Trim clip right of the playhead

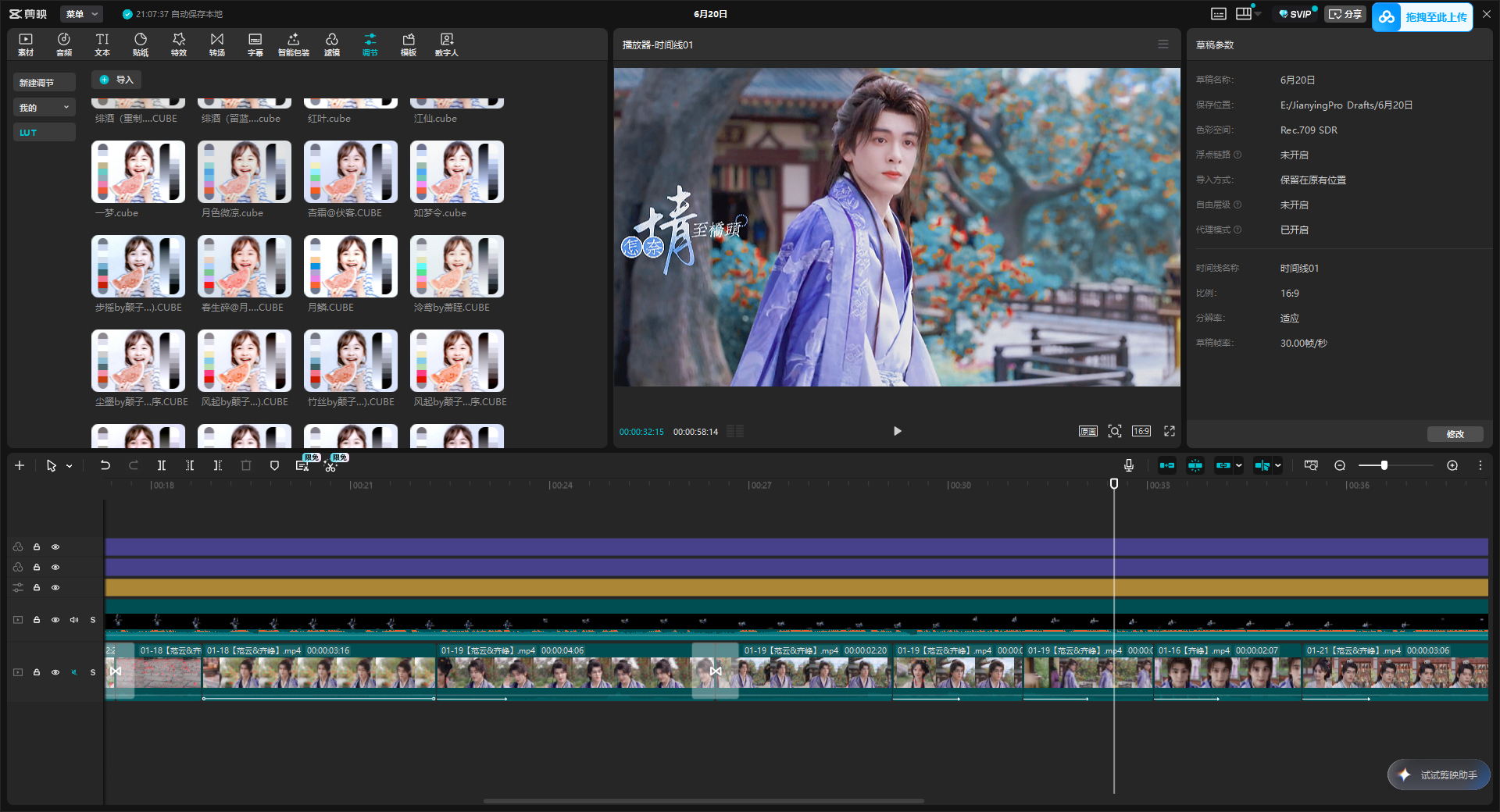pyautogui.click(x=218, y=465)
